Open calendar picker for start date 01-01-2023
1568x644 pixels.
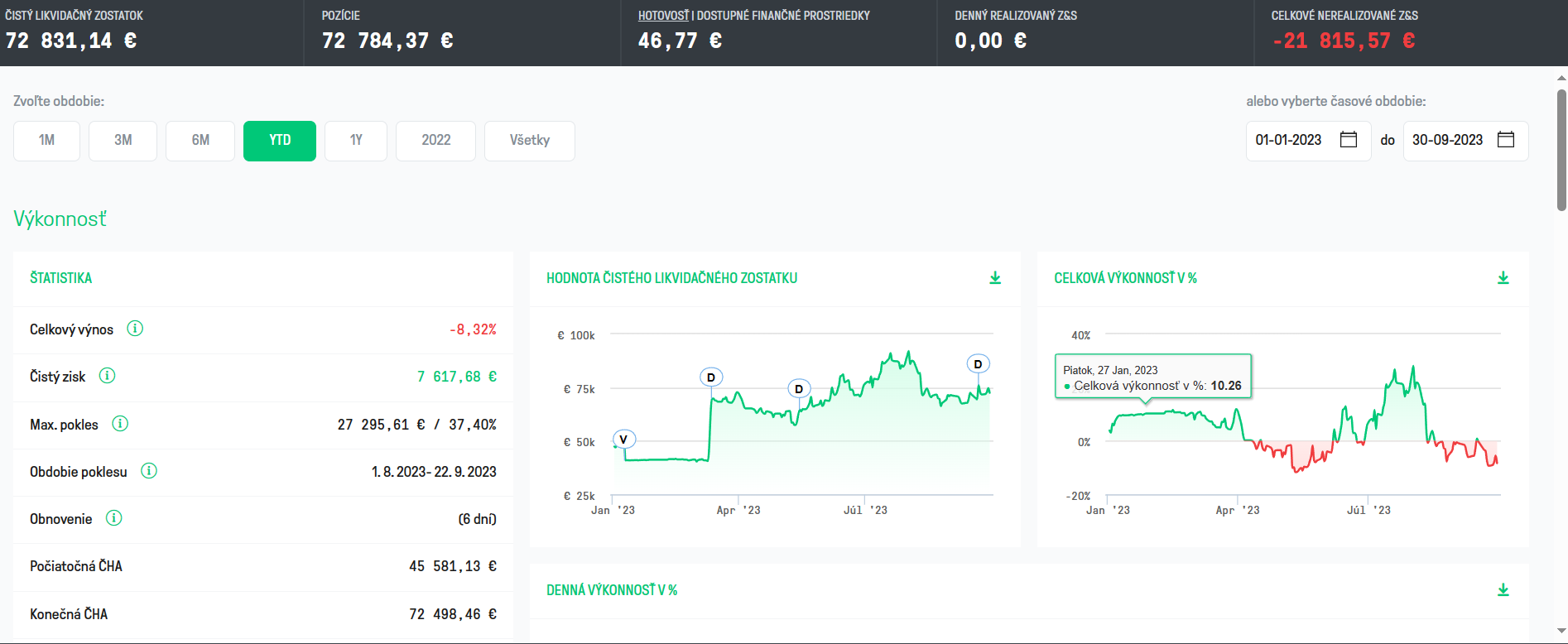point(1349,140)
